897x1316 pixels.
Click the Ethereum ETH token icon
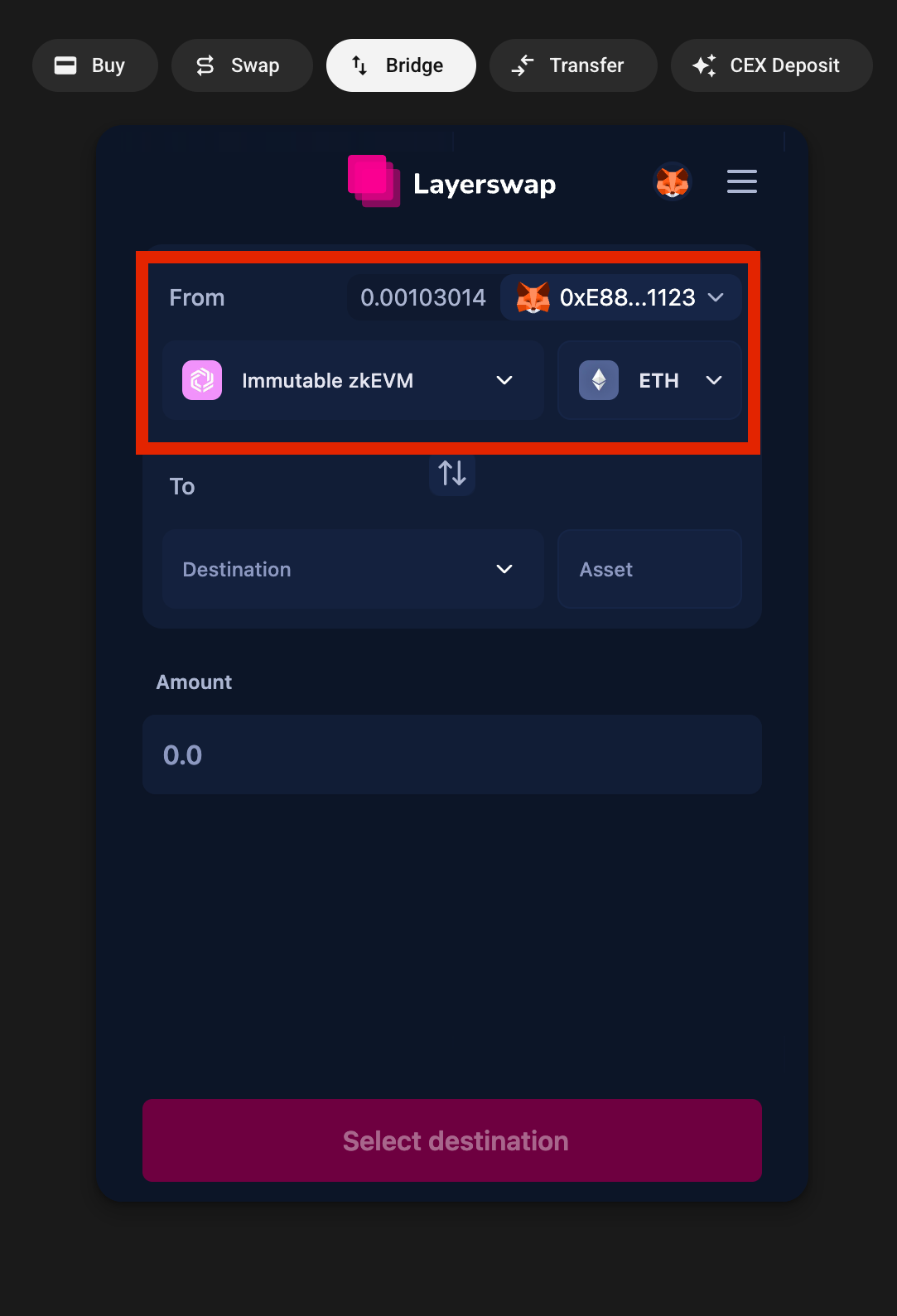click(599, 380)
